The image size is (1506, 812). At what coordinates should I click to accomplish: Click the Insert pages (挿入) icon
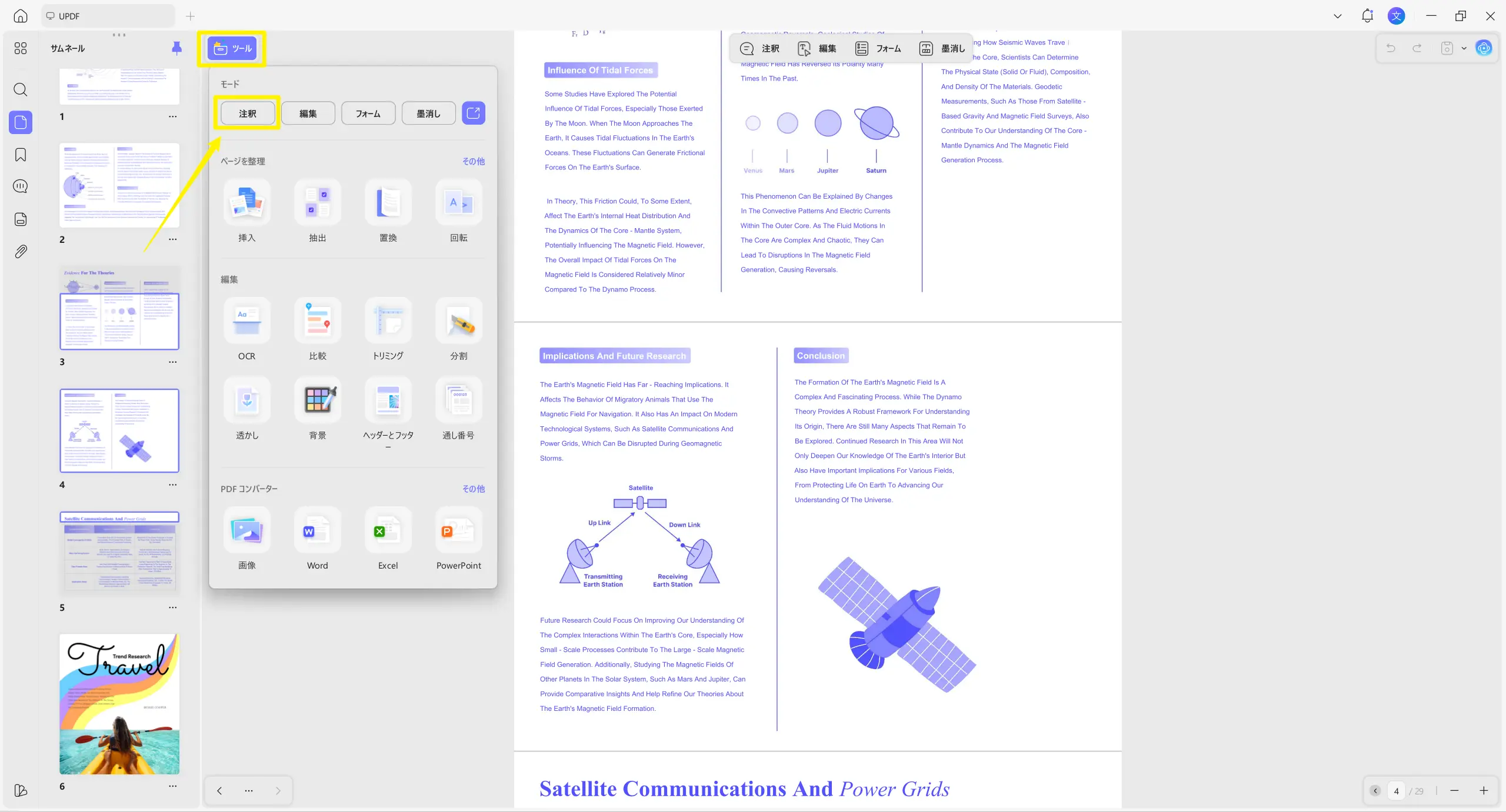point(246,203)
